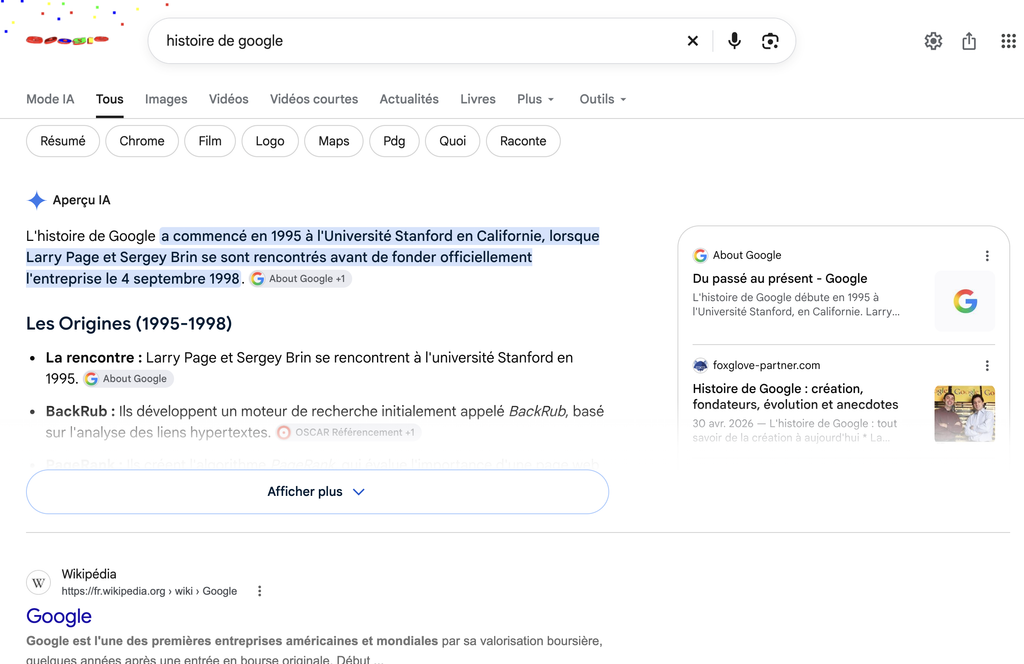Image resolution: width=1024 pixels, height=664 pixels.
Task: Open About Google +1 source chip
Action: click(300, 279)
